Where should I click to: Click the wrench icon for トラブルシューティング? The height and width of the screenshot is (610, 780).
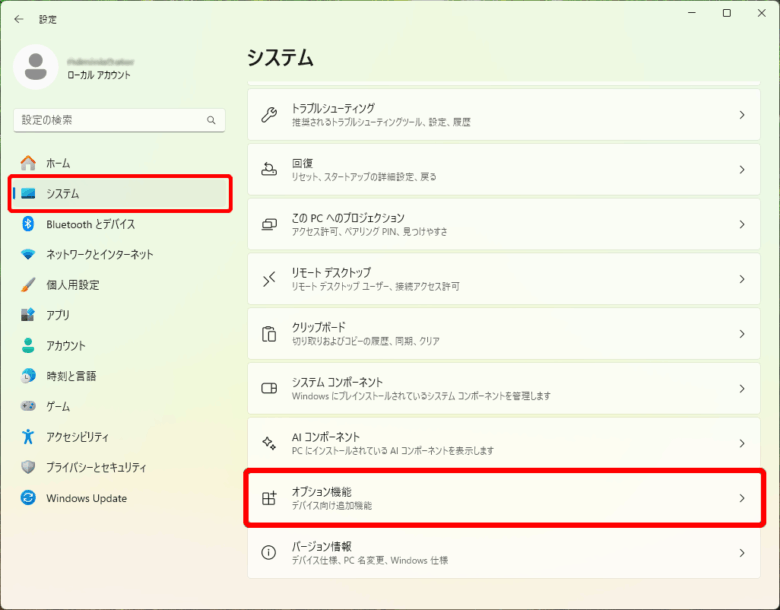(269, 115)
